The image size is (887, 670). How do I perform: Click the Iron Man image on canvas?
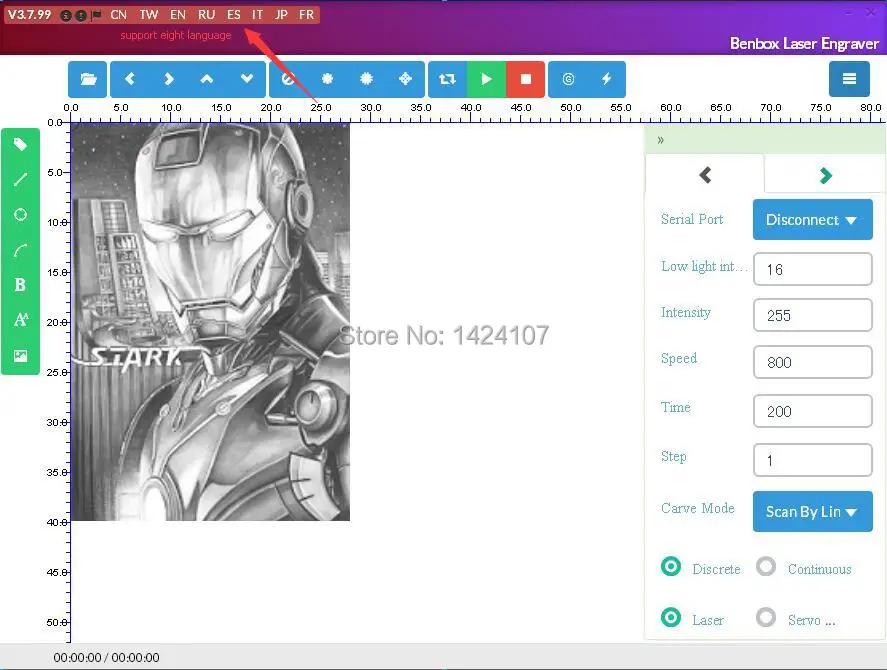click(210, 321)
